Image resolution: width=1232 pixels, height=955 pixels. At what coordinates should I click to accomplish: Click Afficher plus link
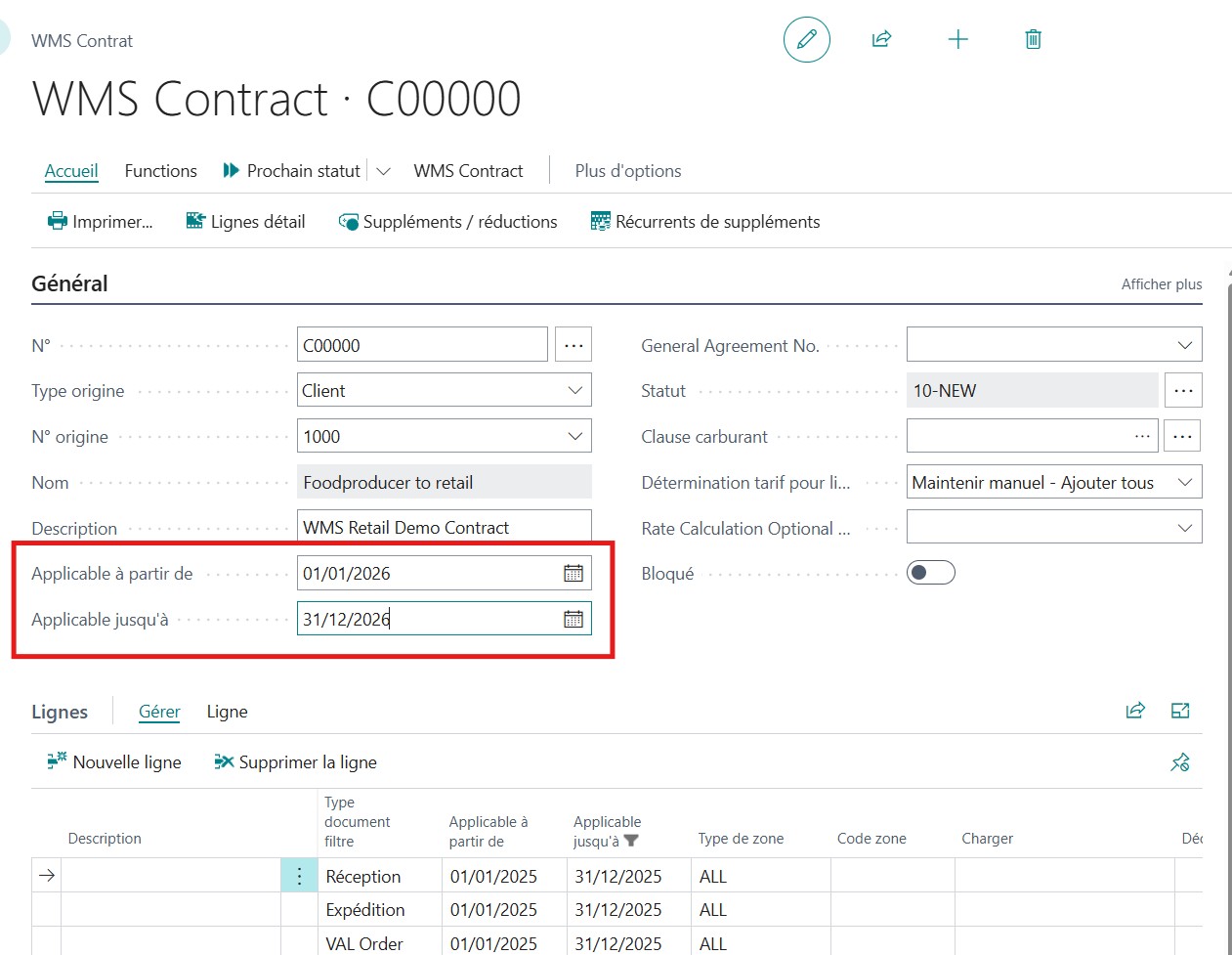1161,284
